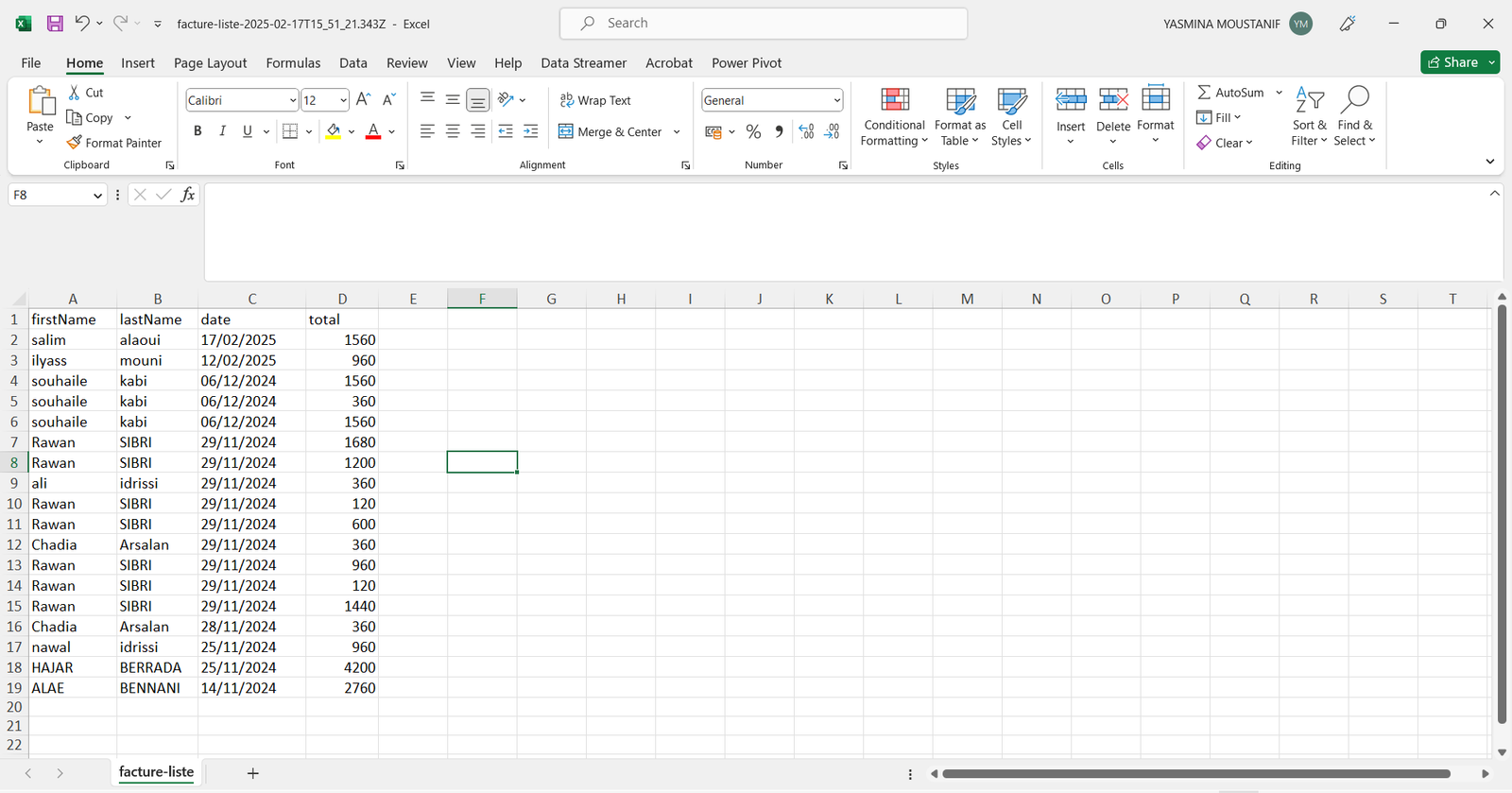Toggle Wrap Text for the cell
The width and height of the screenshot is (1512, 793).
pyautogui.click(x=595, y=100)
